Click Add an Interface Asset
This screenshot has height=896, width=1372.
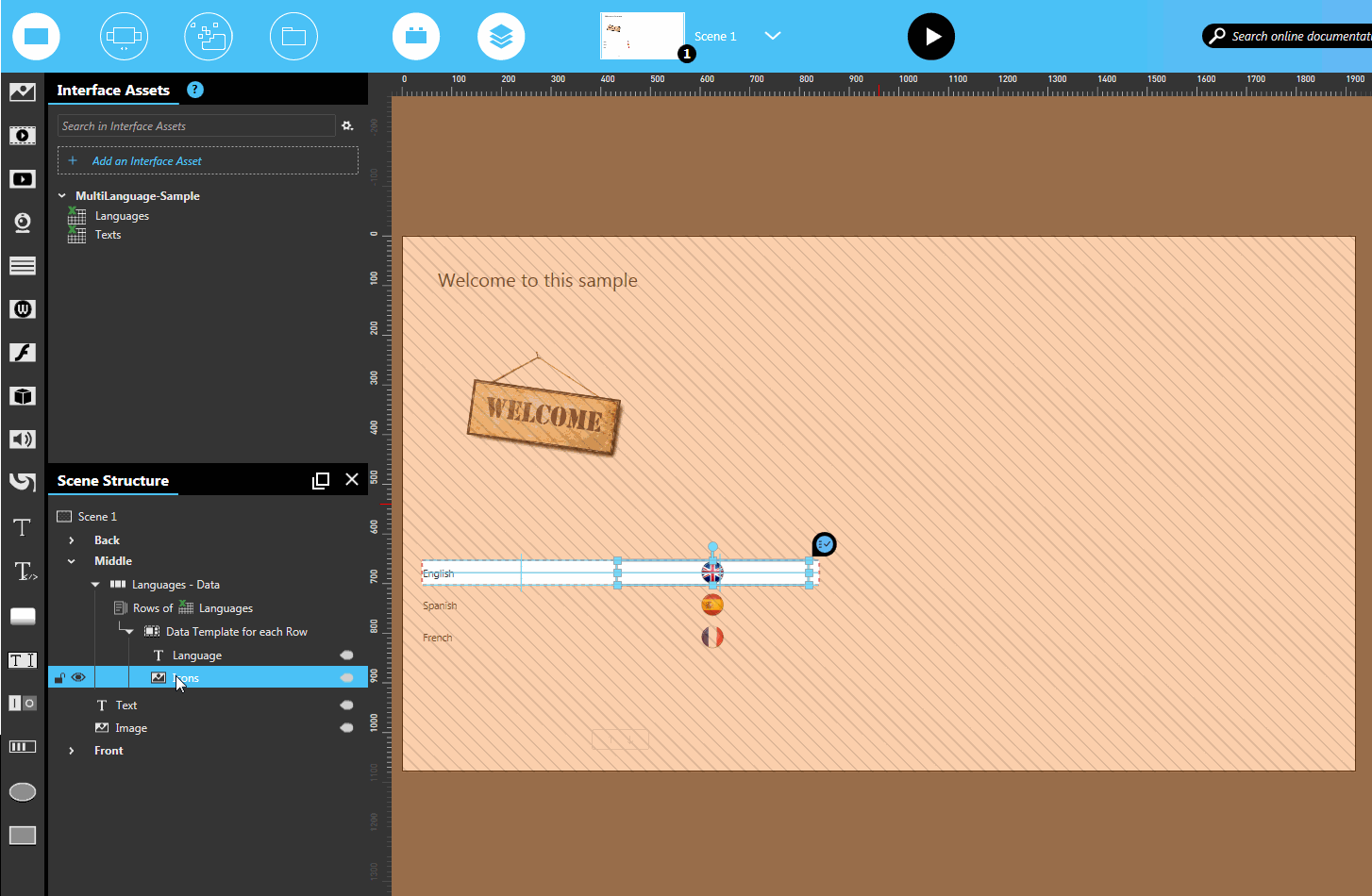pos(208,160)
